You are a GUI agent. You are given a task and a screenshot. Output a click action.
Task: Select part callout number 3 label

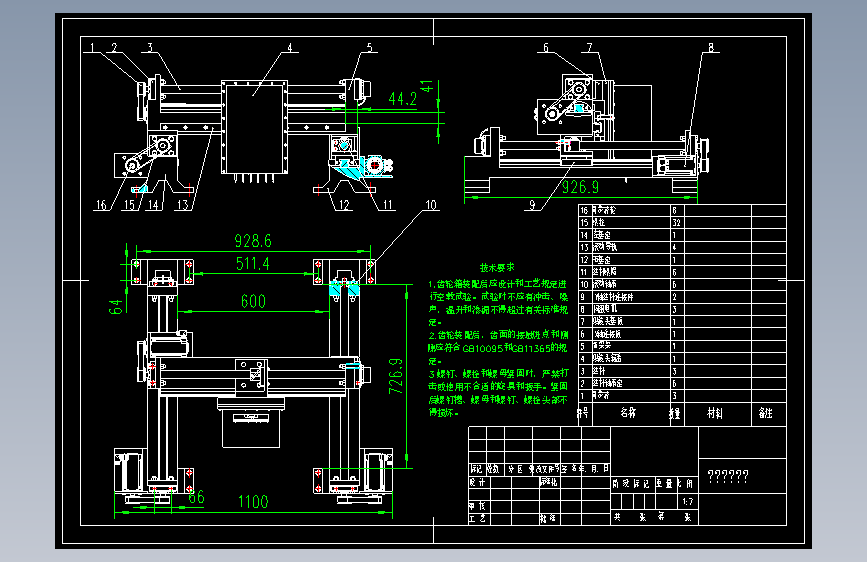click(x=150, y=48)
